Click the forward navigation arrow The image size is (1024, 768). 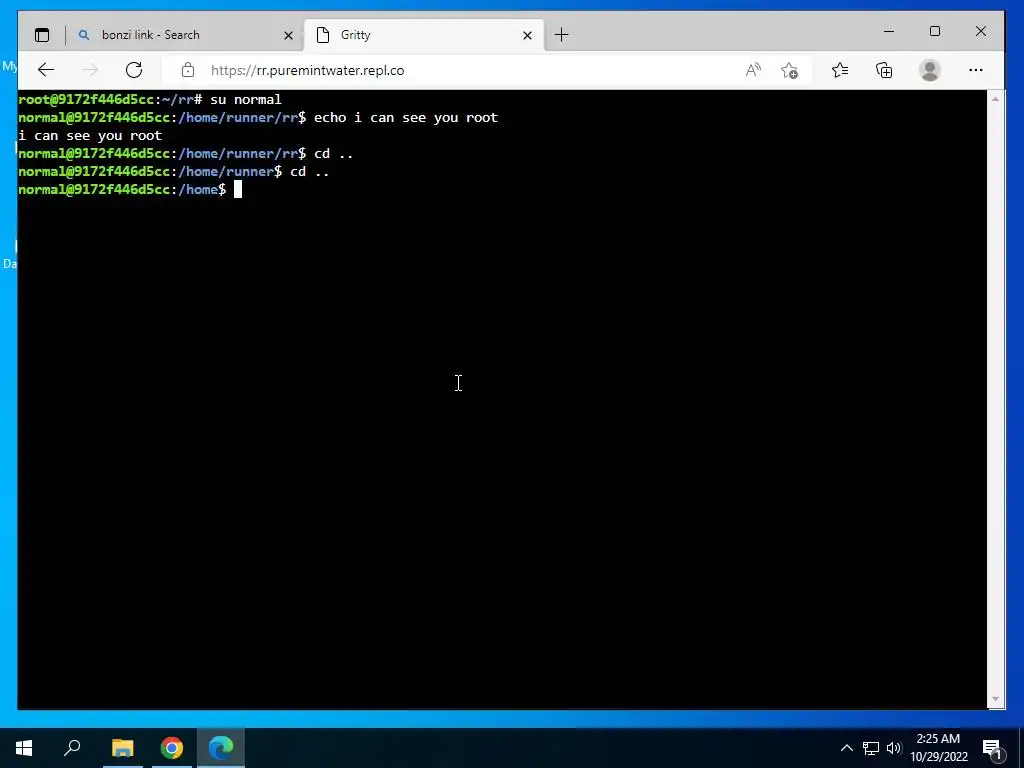tap(90, 70)
